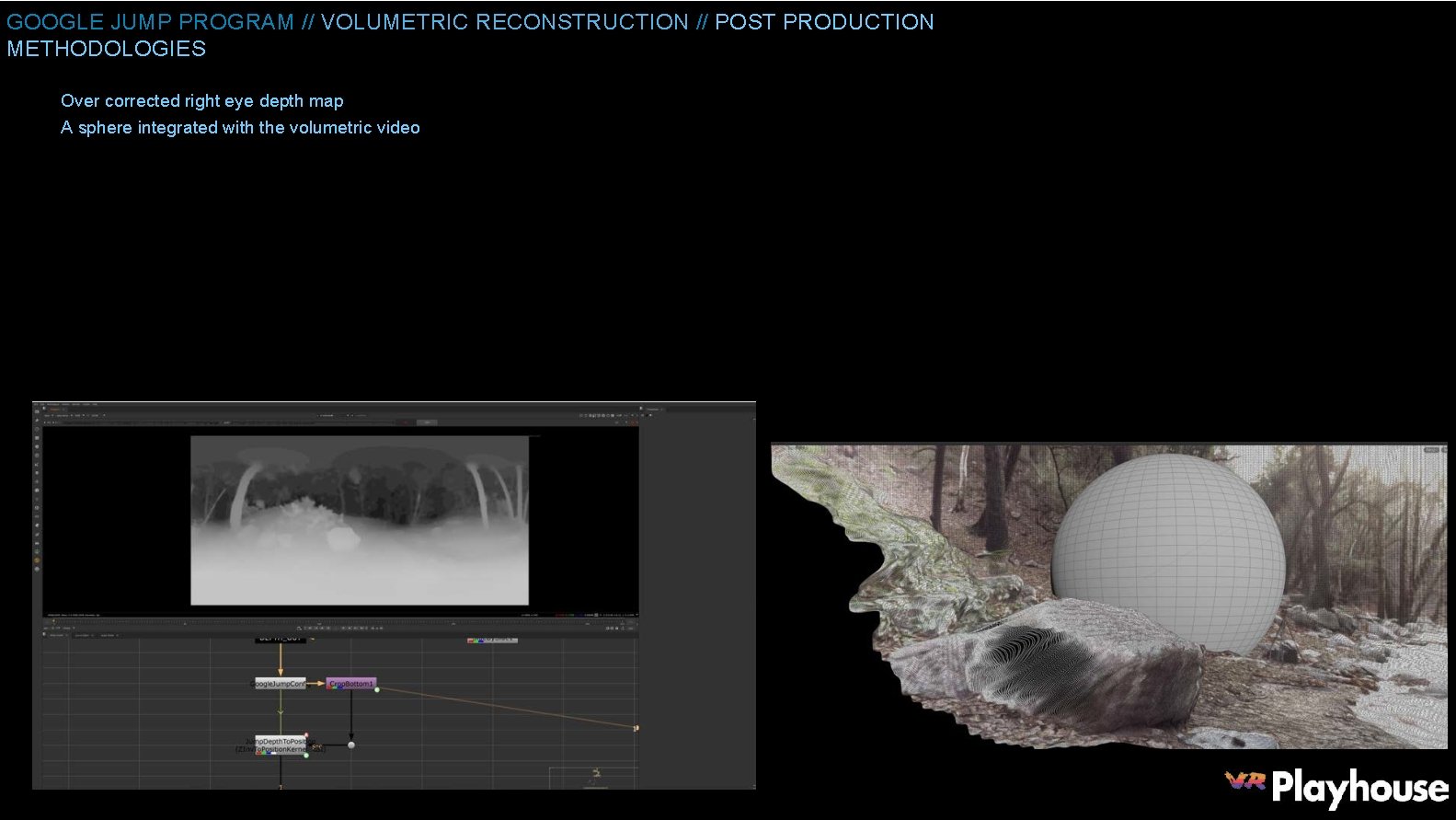This screenshot has width=1456, height=820.
Task: Select the JumpDepthToPosition node
Action: (281, 745)
